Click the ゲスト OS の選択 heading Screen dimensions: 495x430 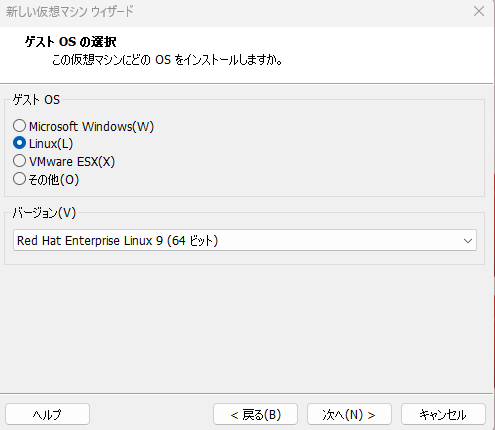point(71,42)
